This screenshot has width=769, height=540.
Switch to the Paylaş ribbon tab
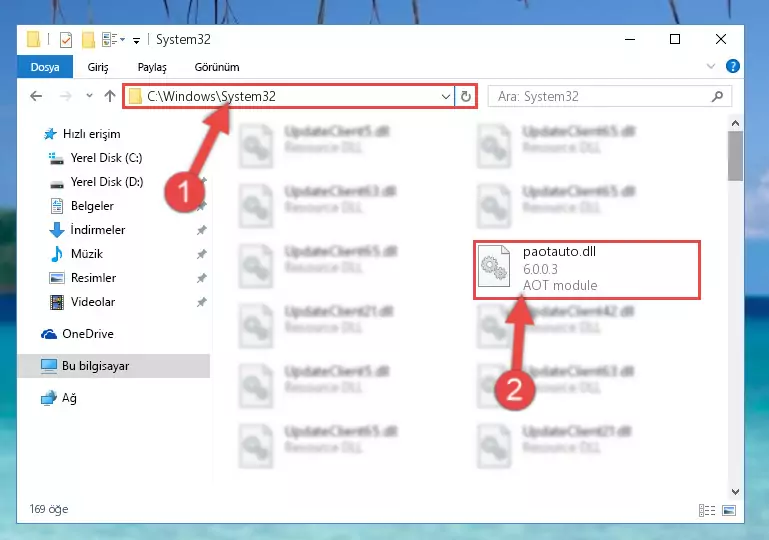[152, 67]
